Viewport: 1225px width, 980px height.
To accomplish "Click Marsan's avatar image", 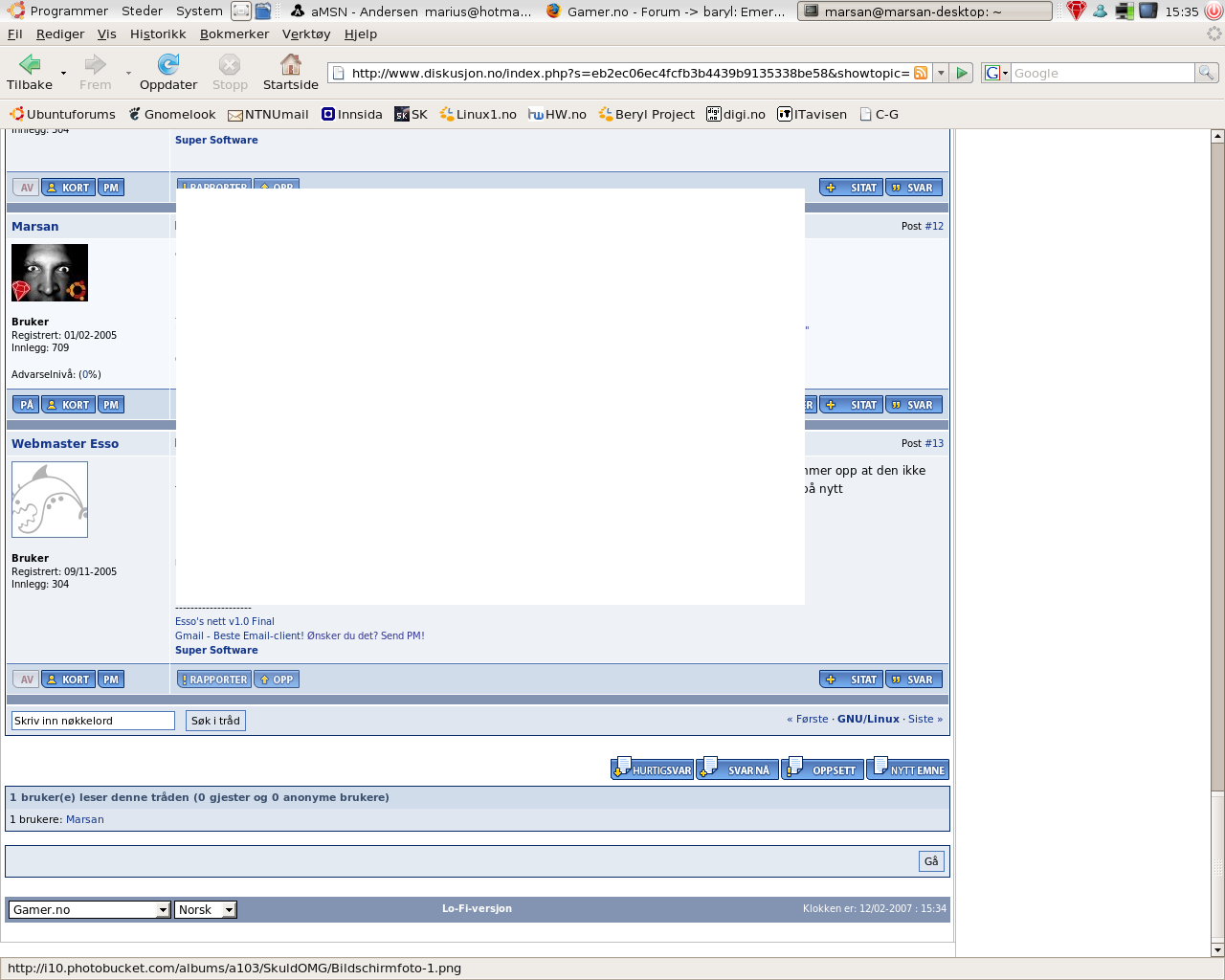I will tap(50, 273).
